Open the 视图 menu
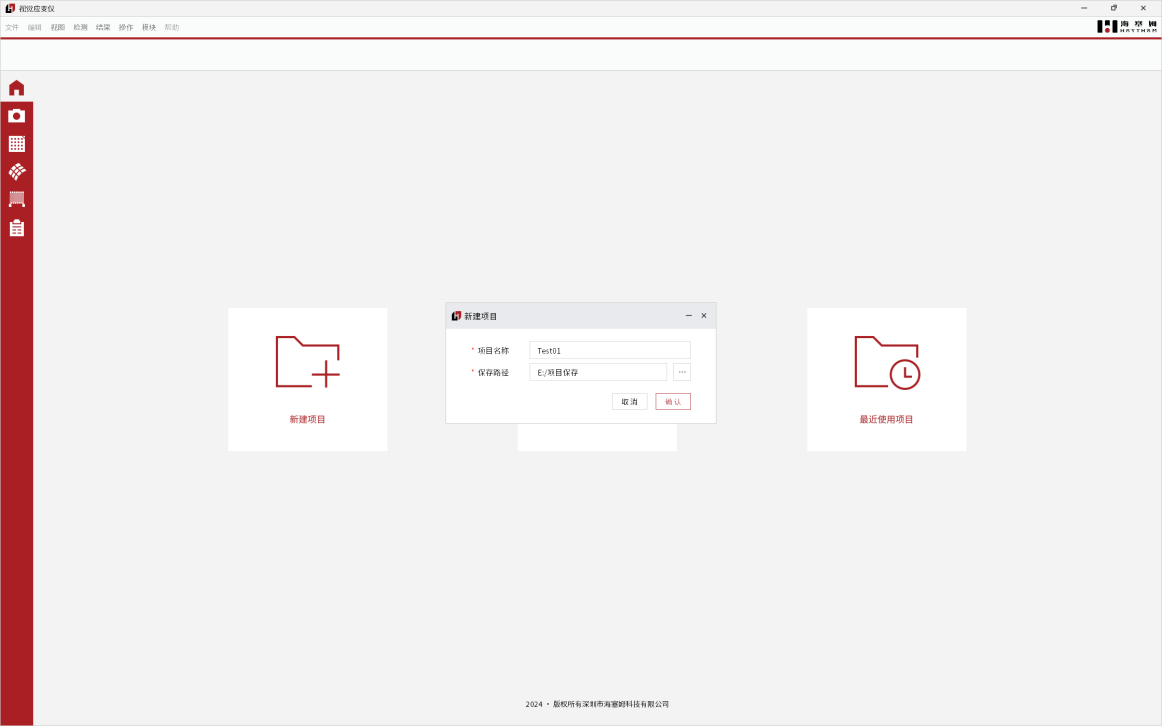 click(58, 27)
